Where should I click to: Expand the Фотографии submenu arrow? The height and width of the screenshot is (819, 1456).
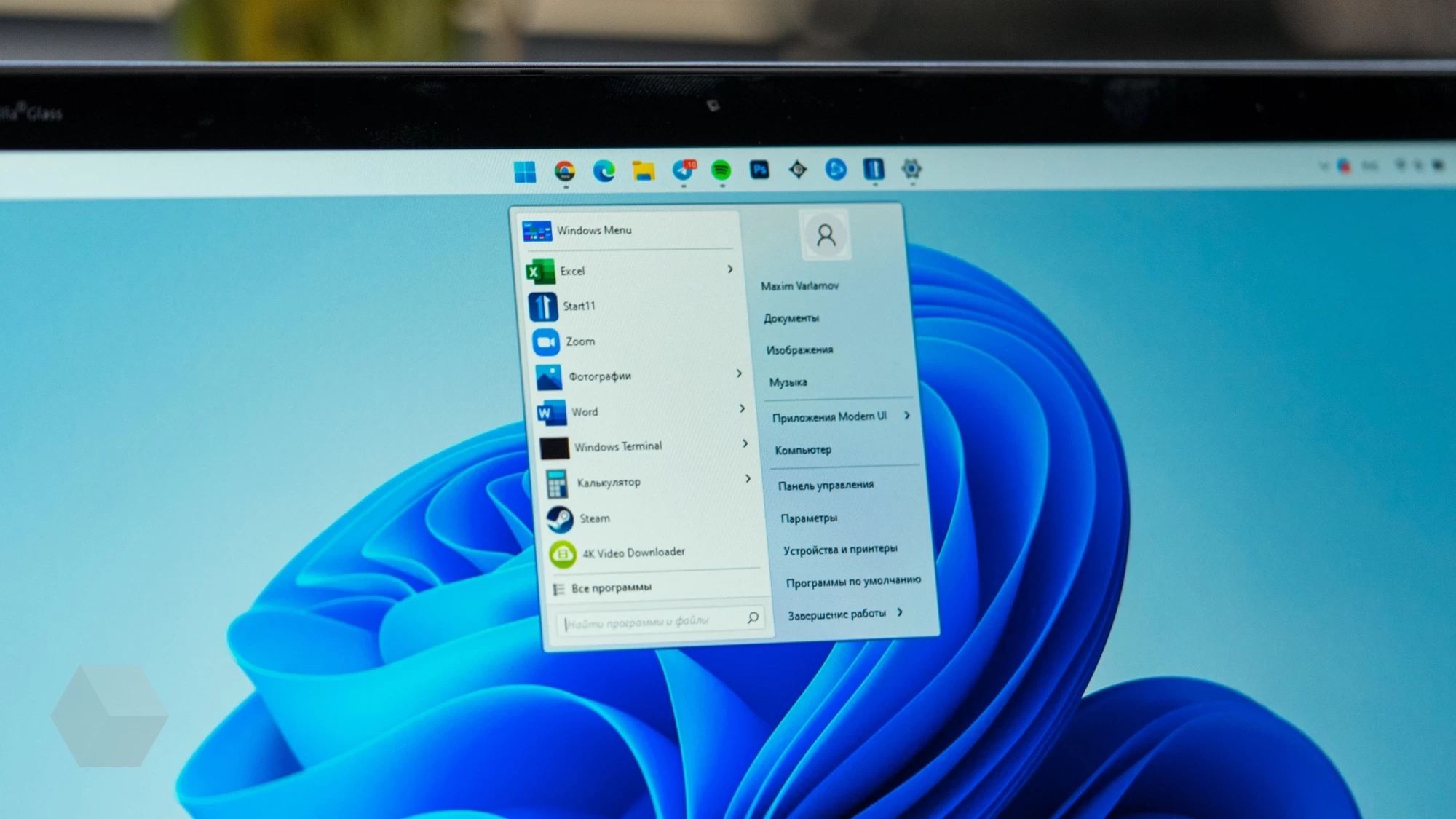739,373
